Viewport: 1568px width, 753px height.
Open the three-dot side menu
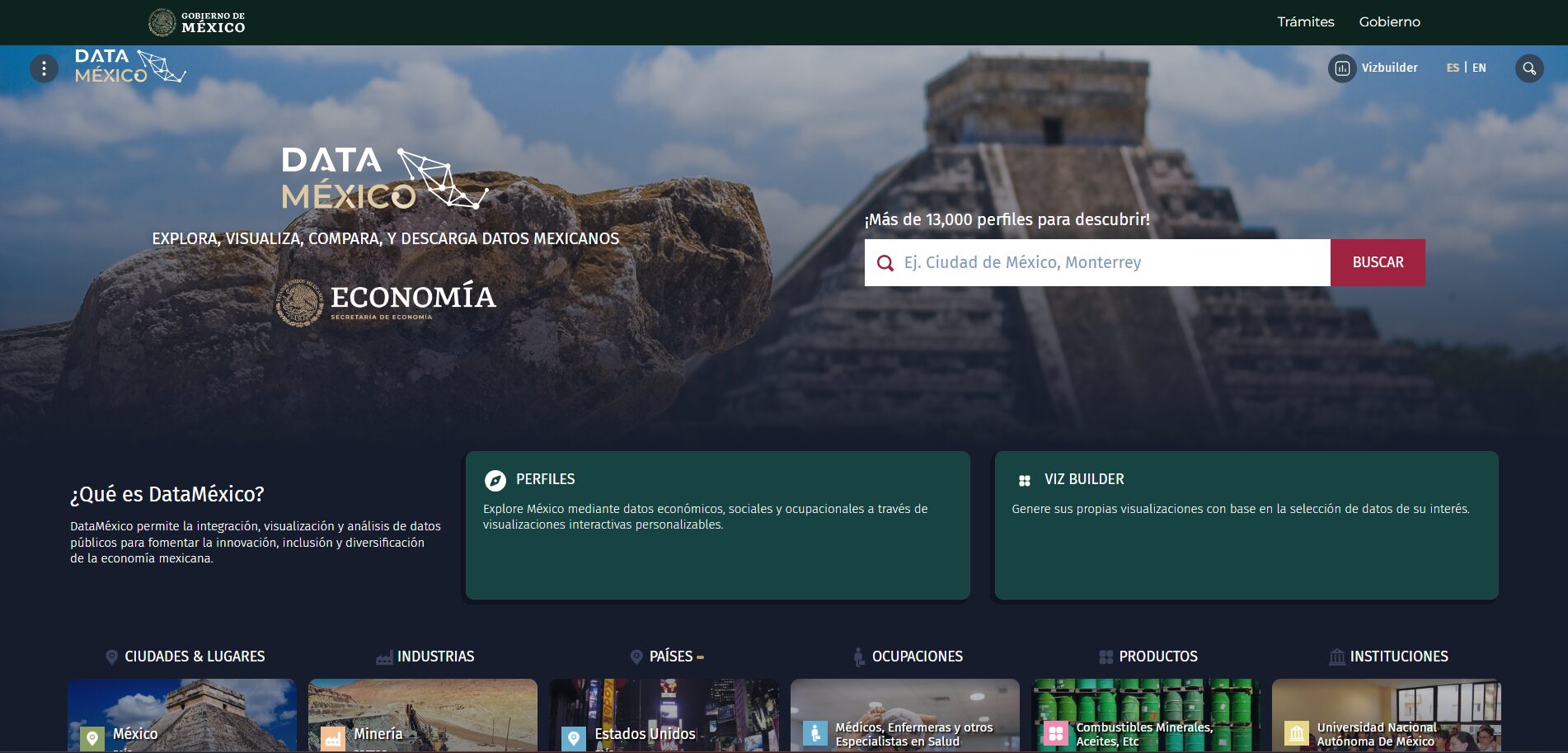point(45,68)
